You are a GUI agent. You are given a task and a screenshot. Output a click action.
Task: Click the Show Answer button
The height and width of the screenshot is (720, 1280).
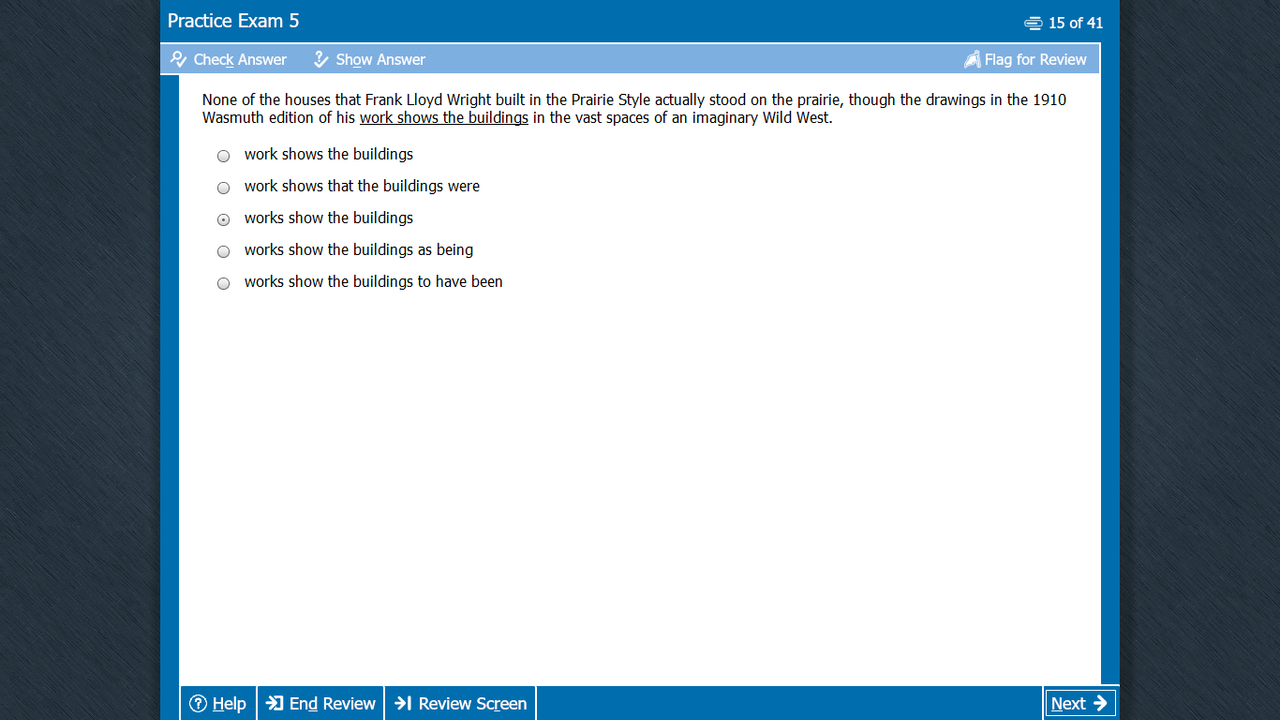[x=369, y=60]
